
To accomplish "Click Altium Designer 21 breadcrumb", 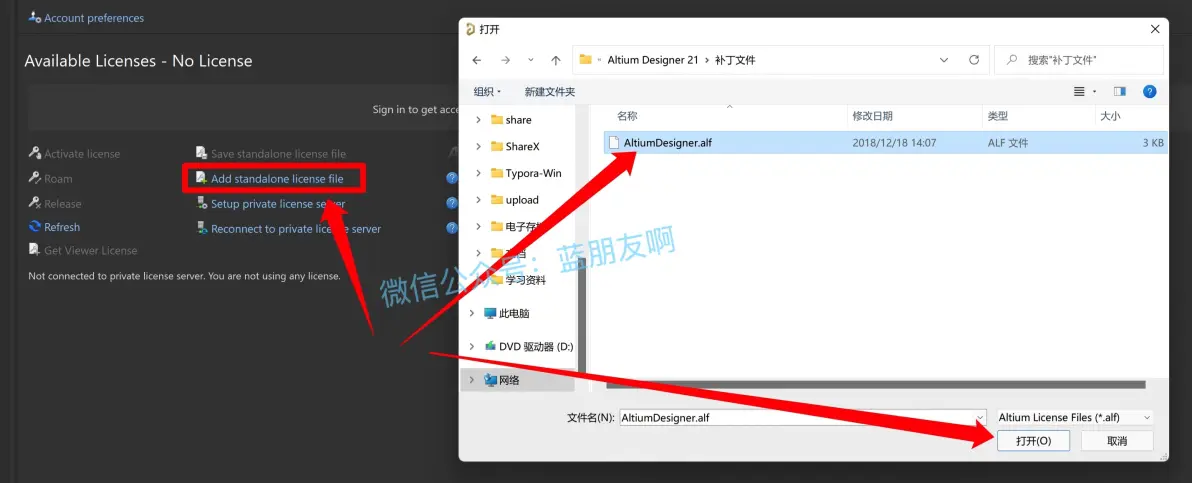I will (652, 60).
